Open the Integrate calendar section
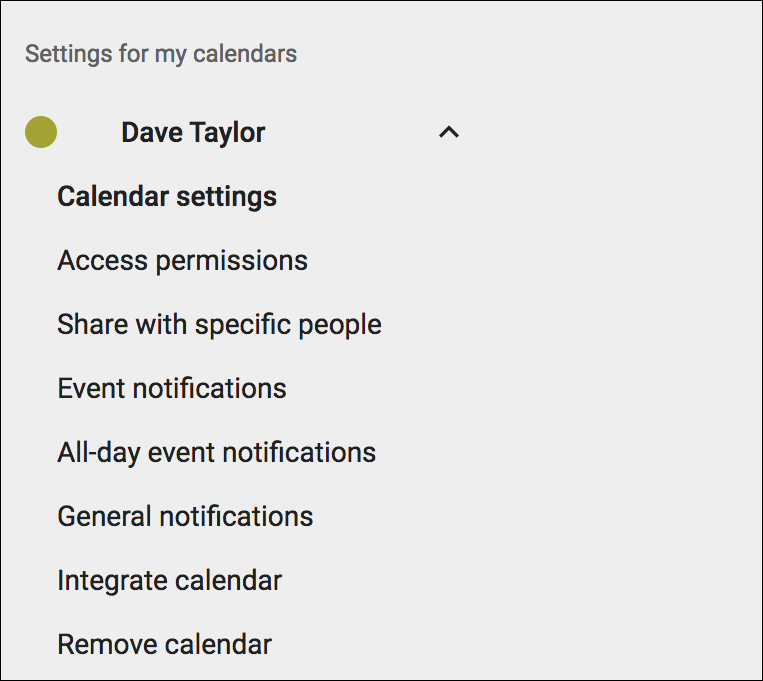Screen dimensions: 763x681 tap(169, 581)
